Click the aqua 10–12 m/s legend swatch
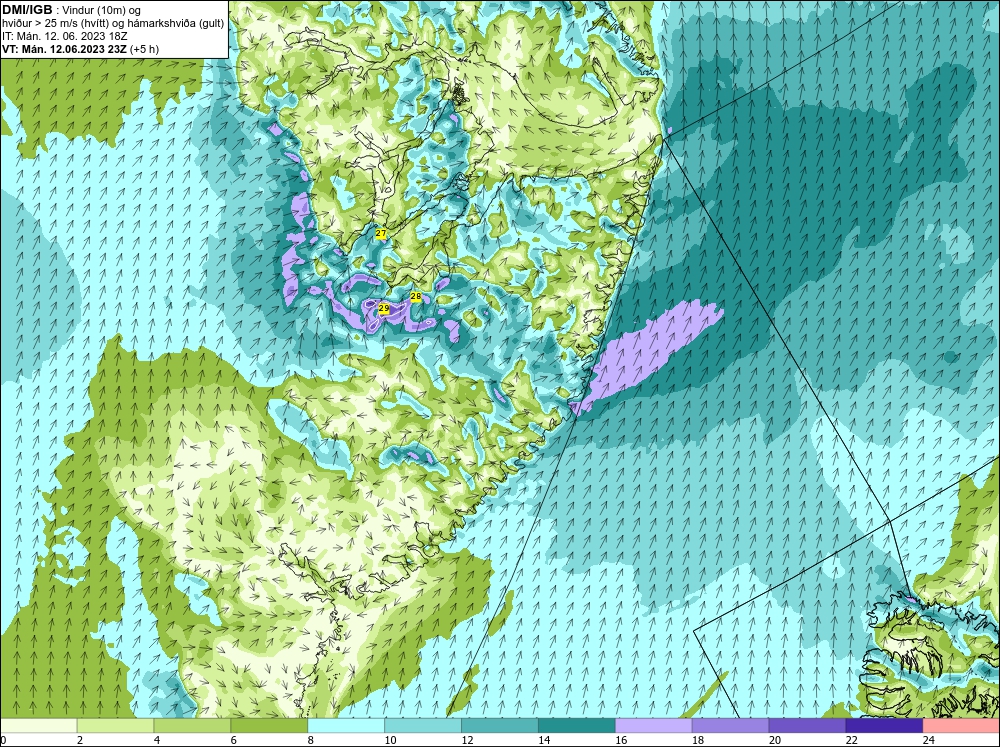Image resolution: width=1000 pixels, height=747 pixels. (423, 726)
